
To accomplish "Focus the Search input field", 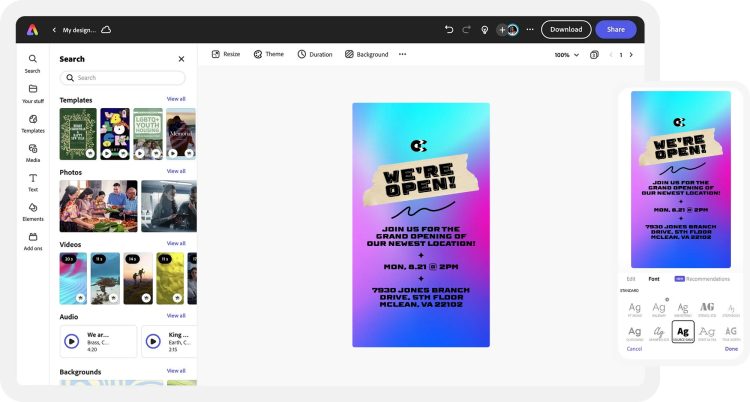I will point(122,78).
